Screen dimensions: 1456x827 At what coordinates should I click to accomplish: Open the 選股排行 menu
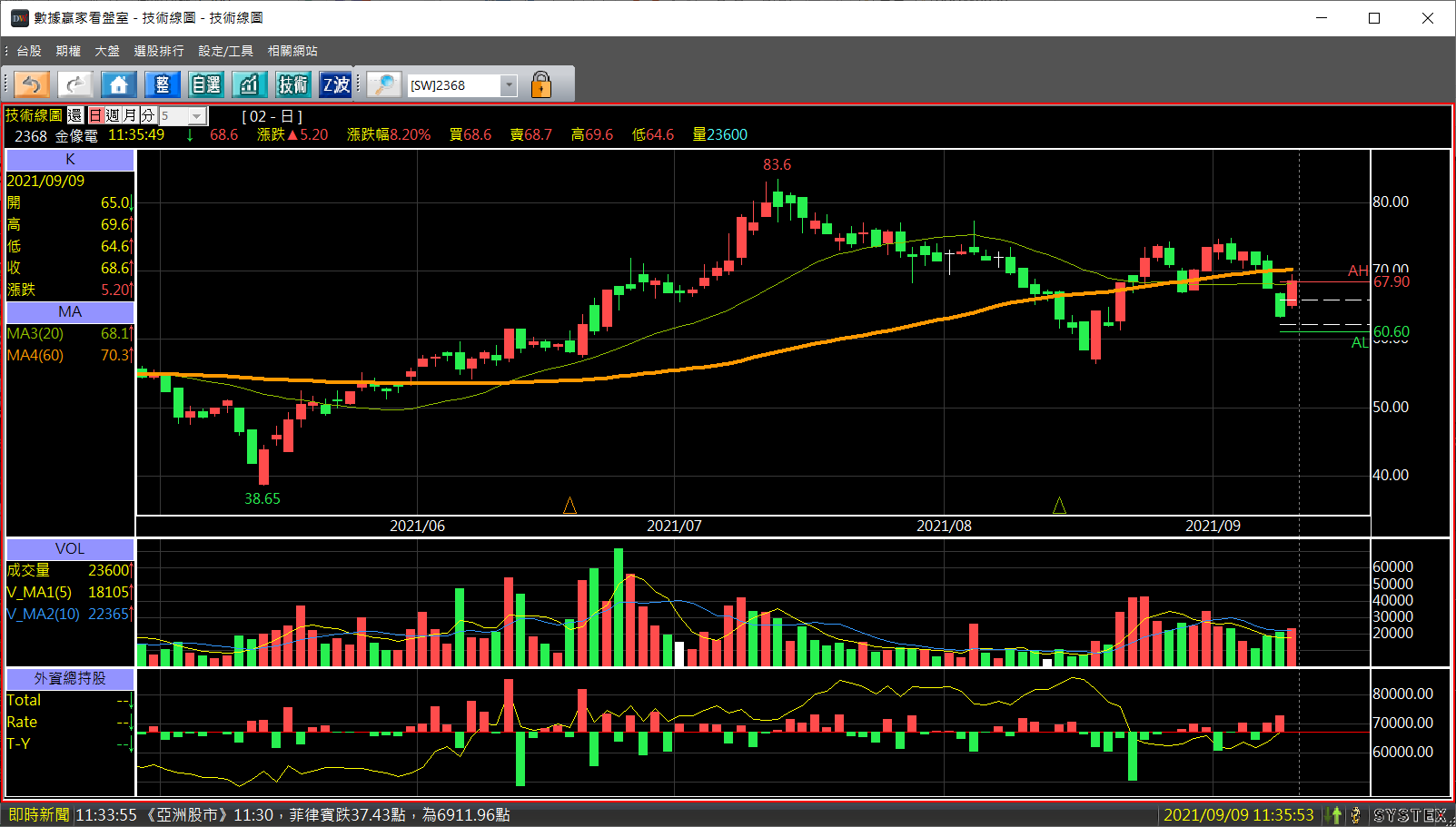tap(159, 51)
